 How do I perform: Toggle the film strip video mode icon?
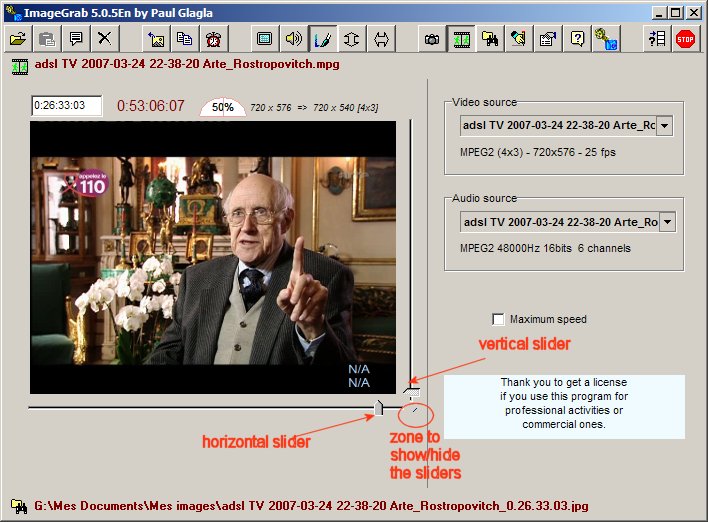click(461, 39)
